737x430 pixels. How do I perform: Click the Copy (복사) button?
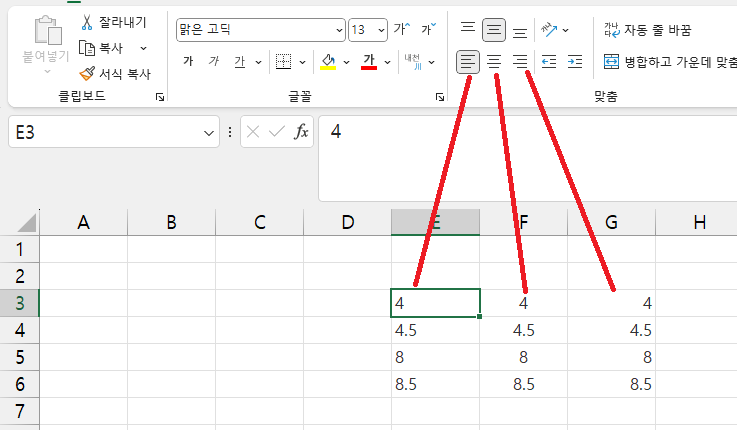[x=101, y=48]
